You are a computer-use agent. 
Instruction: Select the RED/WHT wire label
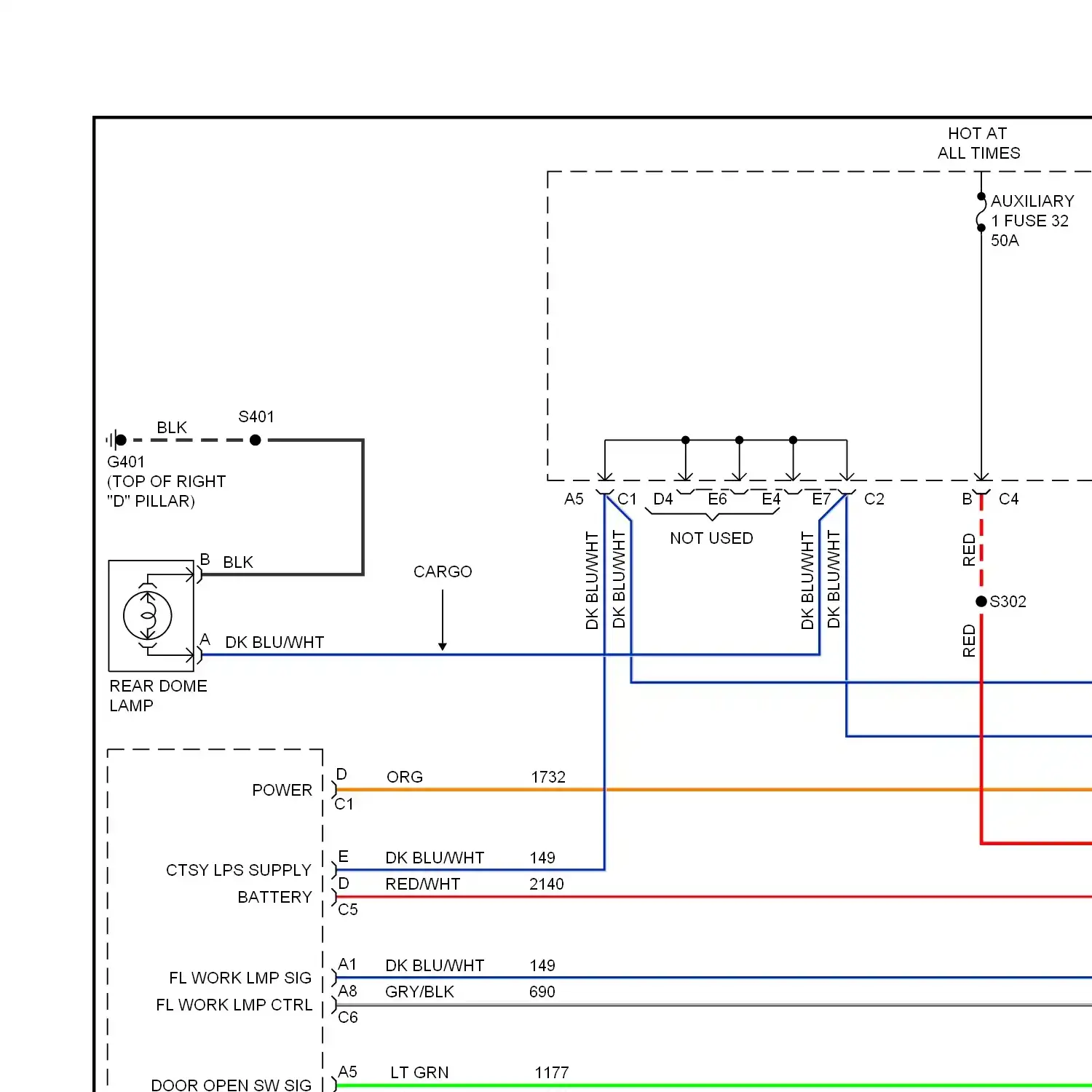[x=423, y=884]
